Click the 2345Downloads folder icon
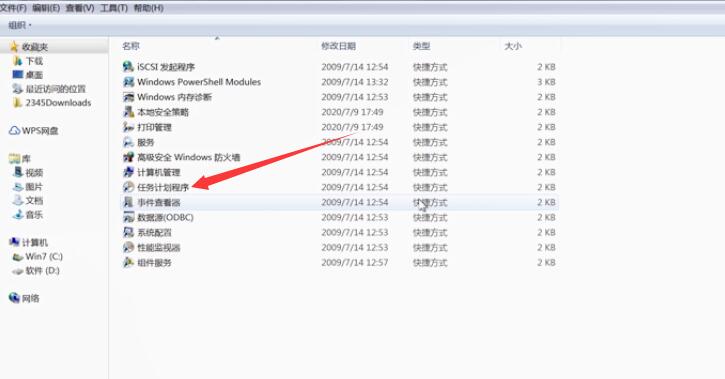The width and height of the screenshot is (725, 379). point(18,103)
